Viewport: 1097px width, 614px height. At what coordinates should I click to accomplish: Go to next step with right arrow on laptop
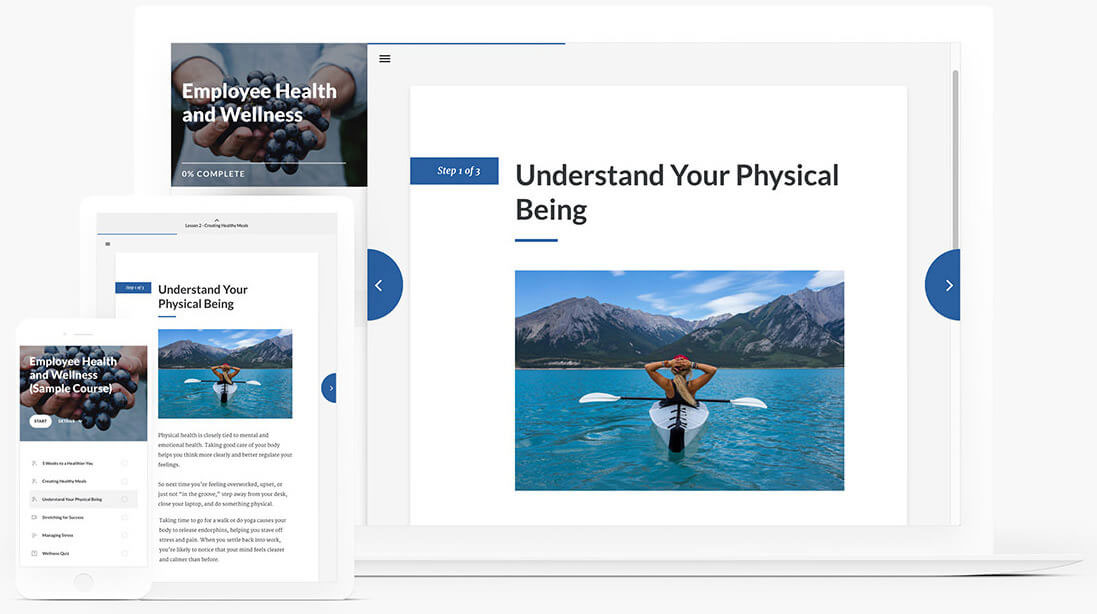[x=946, y=285]
